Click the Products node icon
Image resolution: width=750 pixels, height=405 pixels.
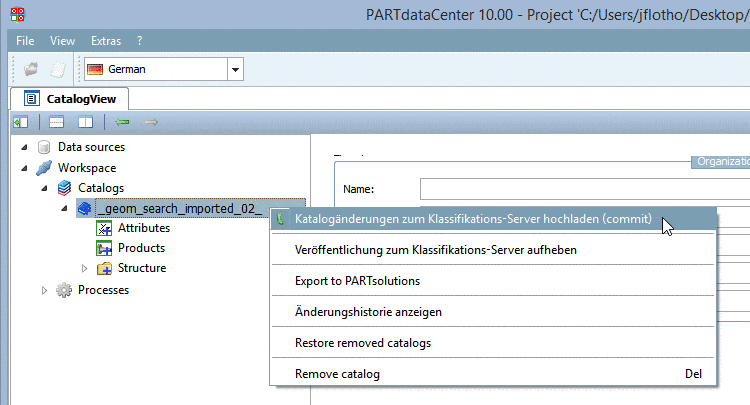pos(104,248)
